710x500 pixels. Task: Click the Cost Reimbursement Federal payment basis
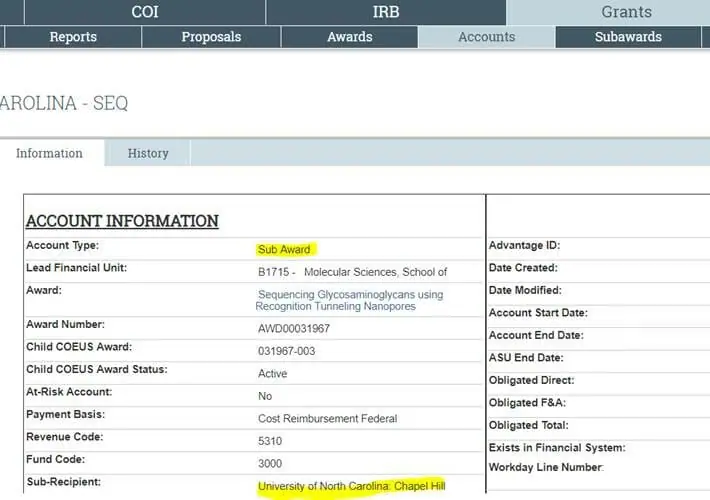(327, 418)
